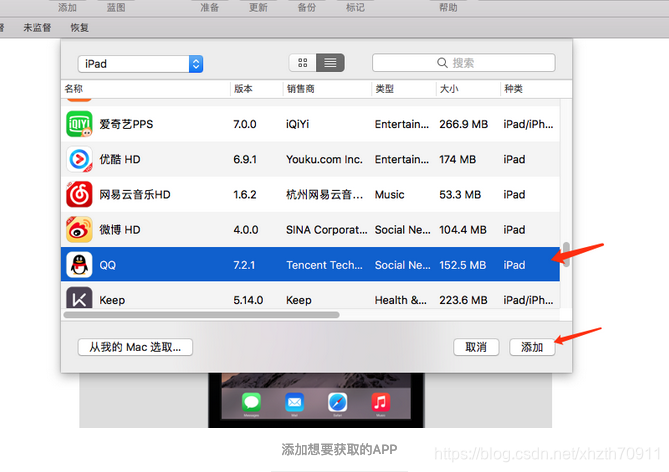Click Messages icon on iPad preview
The image size is (669, 472).
click(251, 402)
